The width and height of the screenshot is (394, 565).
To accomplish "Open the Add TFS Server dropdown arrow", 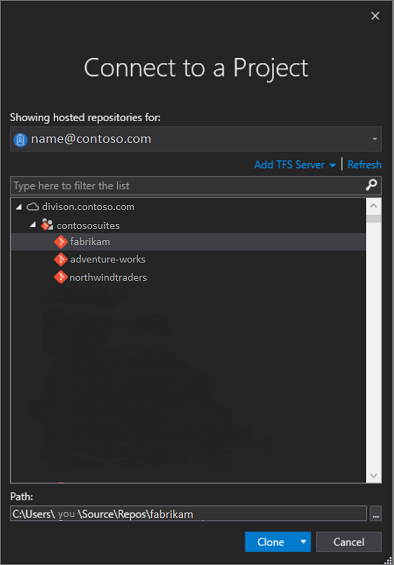I will [332, 165].
